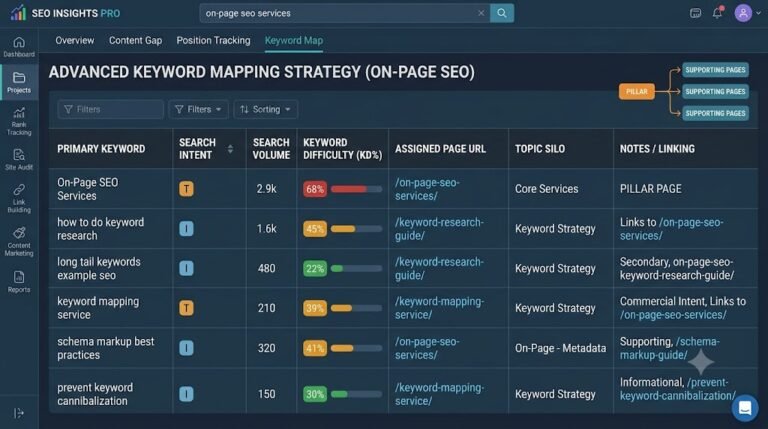The height and width of the screenshot is (429, 768).
Task: Expand the account chevron next to avatar
Action: click(759, 13)
